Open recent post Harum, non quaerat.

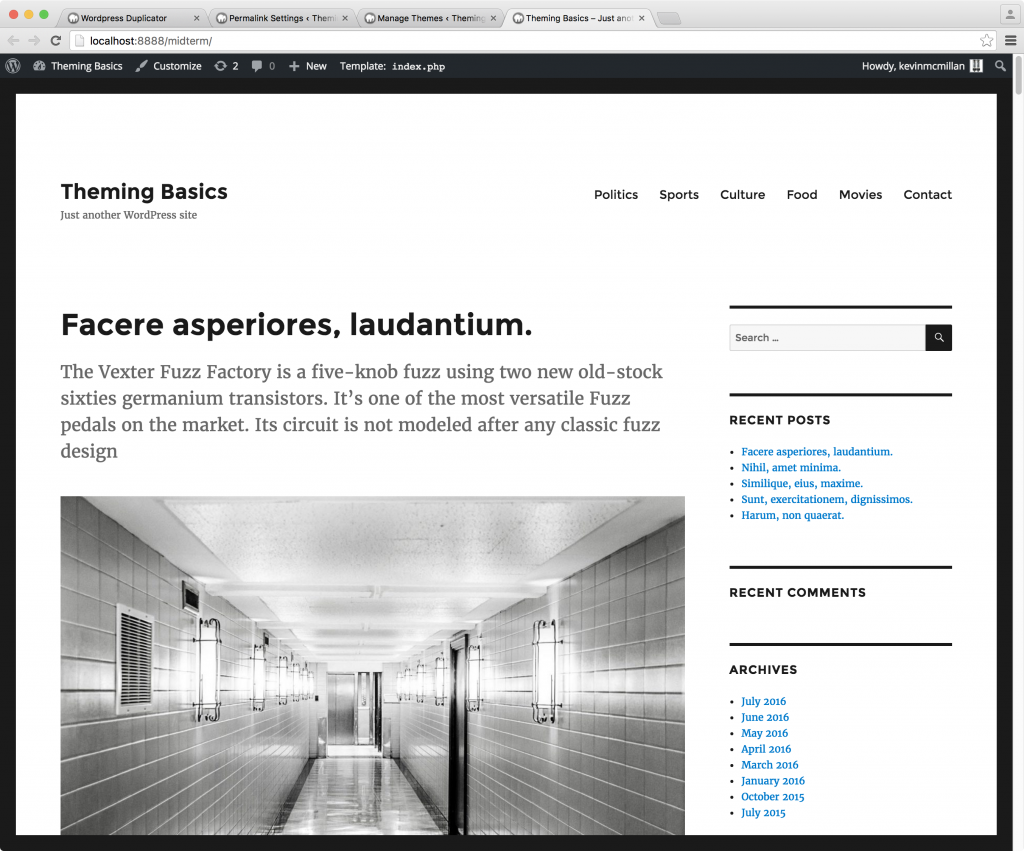click(792, 515)
